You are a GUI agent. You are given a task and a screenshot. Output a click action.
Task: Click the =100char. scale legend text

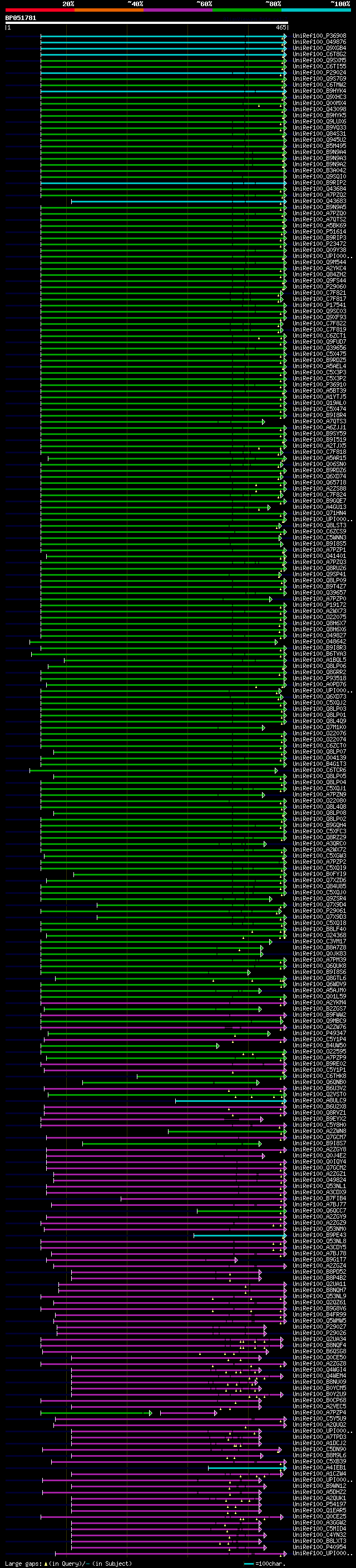pyautogui.click(x=270, y=1563)
